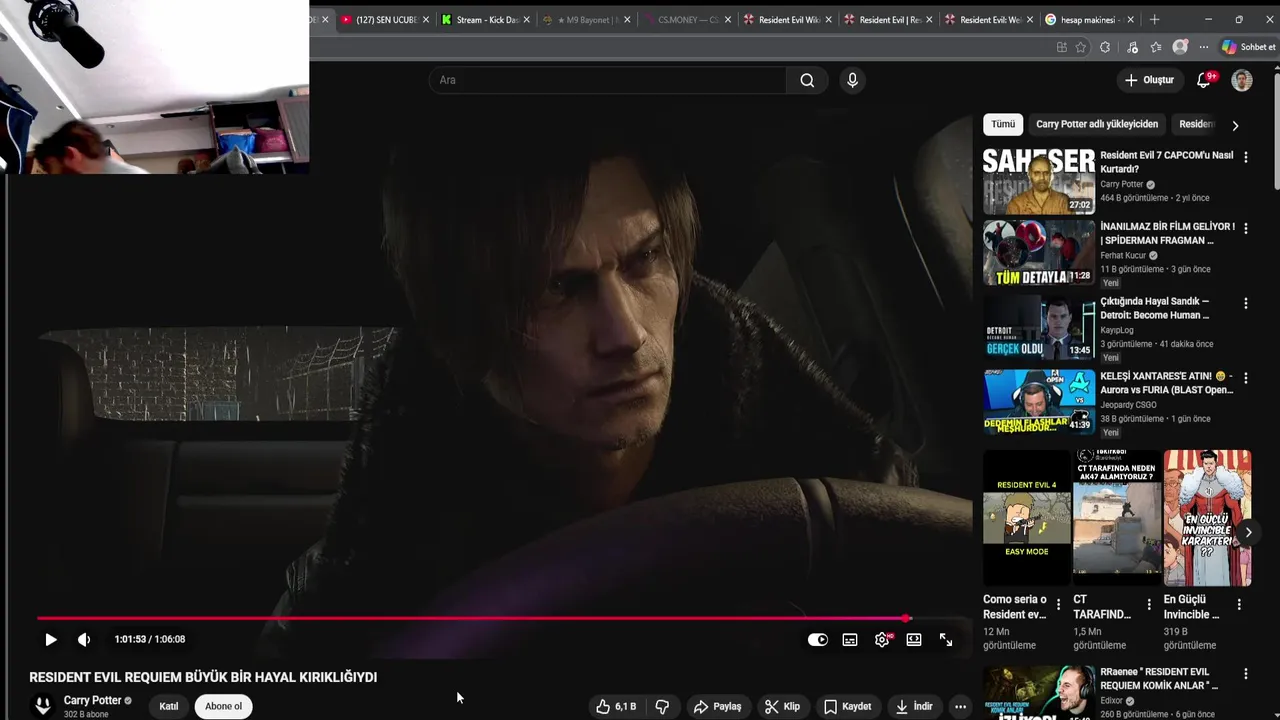The height and width of the screenshot is (720, 1280).
Task: Click the Katıl join button
Action: tap(169, 706)
